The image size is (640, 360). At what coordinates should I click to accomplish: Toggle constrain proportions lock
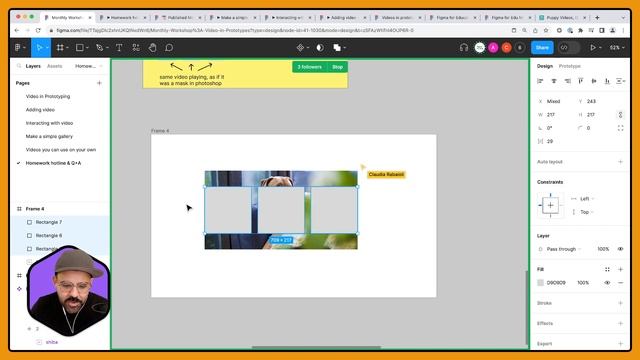620,115
